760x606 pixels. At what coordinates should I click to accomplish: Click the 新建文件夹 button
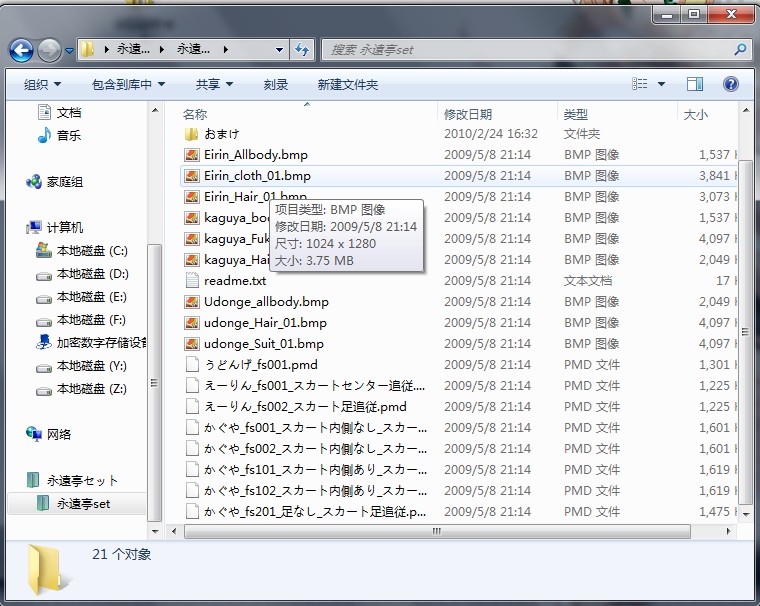pyautogui.click(x=348, y=85)
